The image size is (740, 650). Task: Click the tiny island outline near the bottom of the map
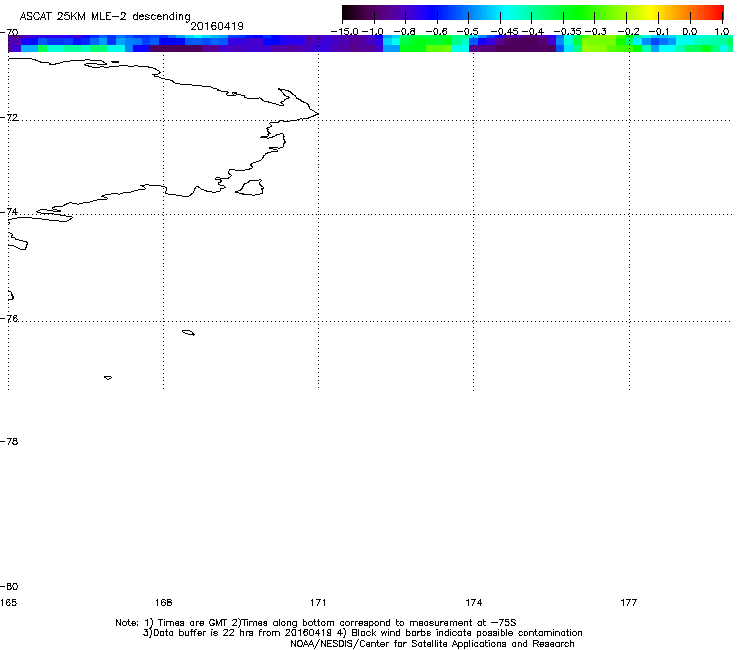pyautogui.click(x=108, y=378)
